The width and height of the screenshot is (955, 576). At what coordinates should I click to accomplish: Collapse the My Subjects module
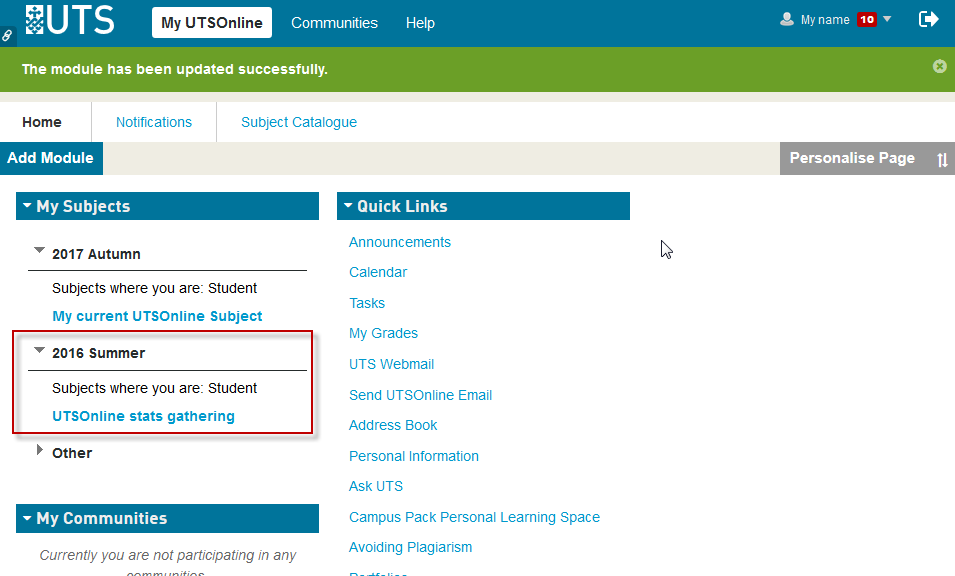point(27,206)
